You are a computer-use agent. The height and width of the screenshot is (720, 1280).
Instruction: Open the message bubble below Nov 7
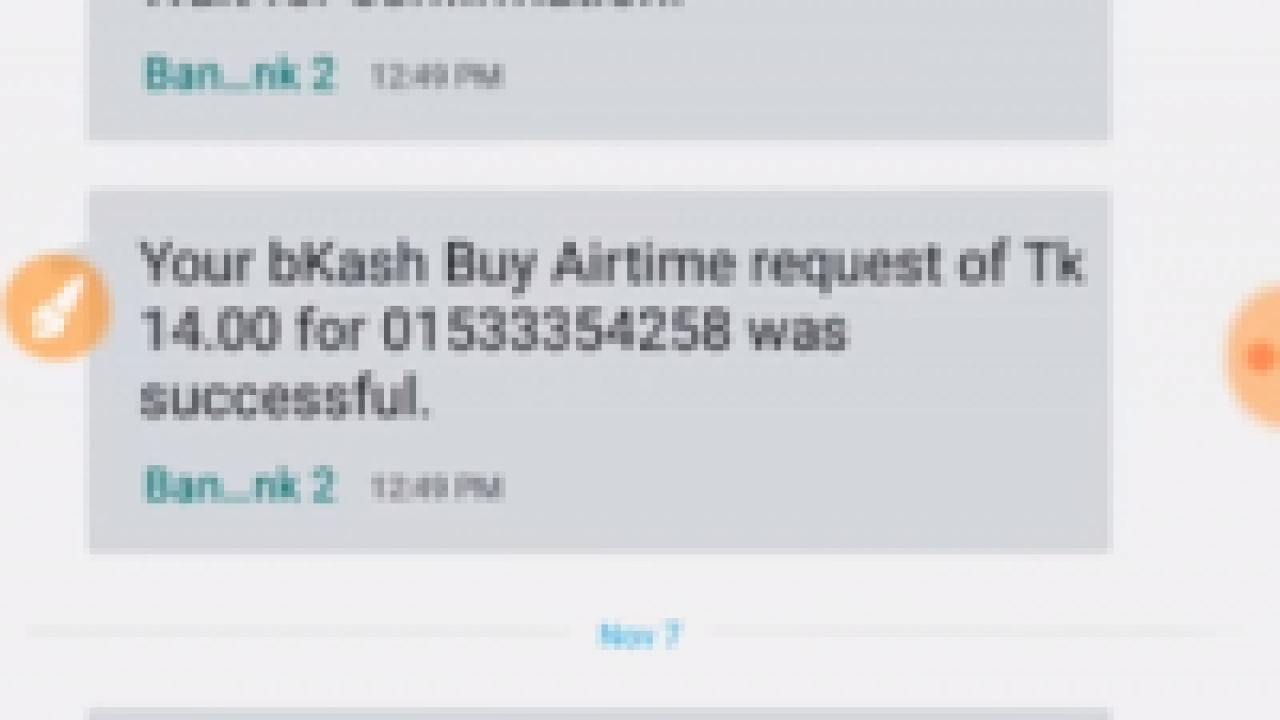click(x=600, y=714)
